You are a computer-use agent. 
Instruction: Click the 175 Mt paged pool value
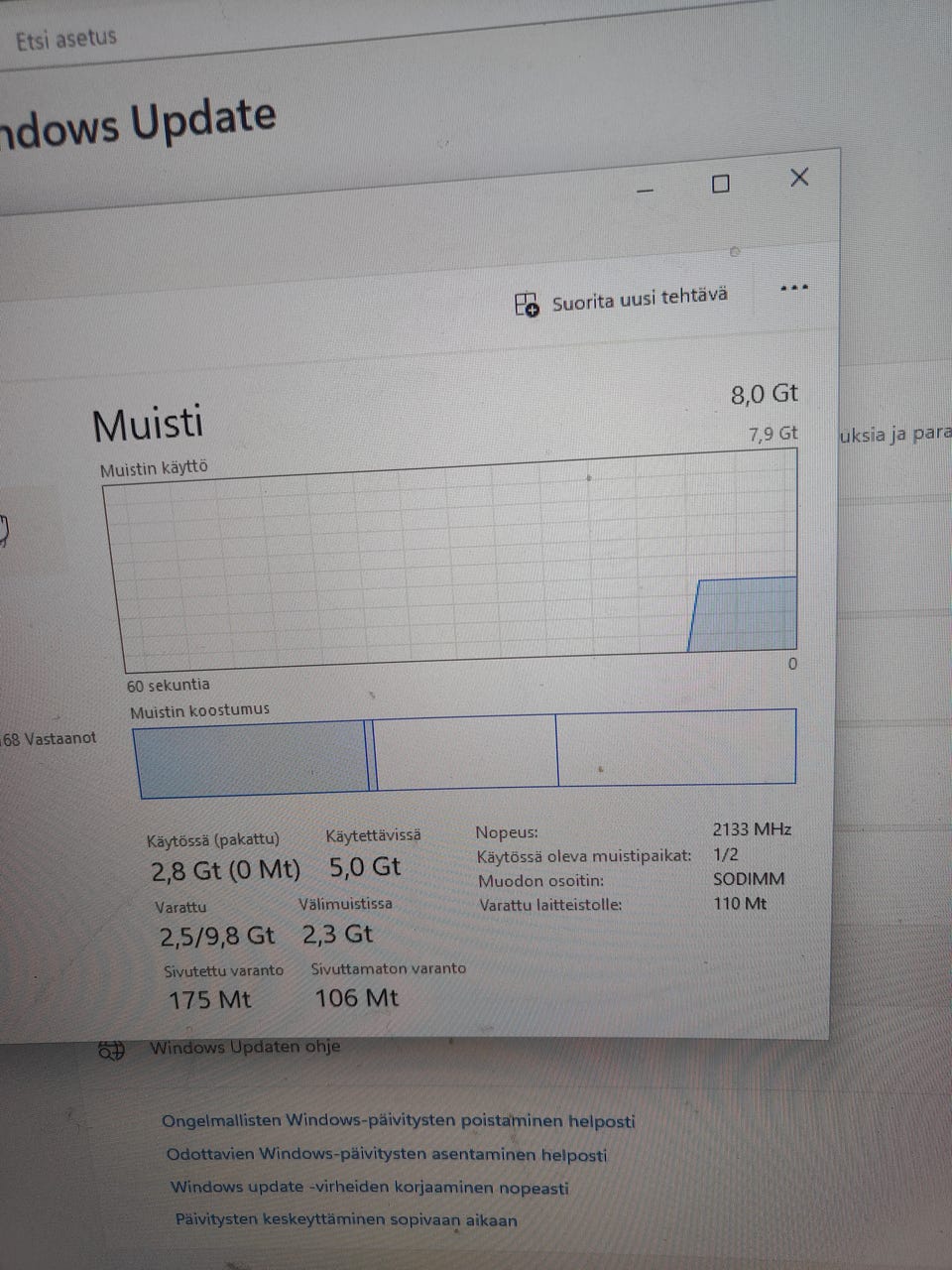[210, 999]
